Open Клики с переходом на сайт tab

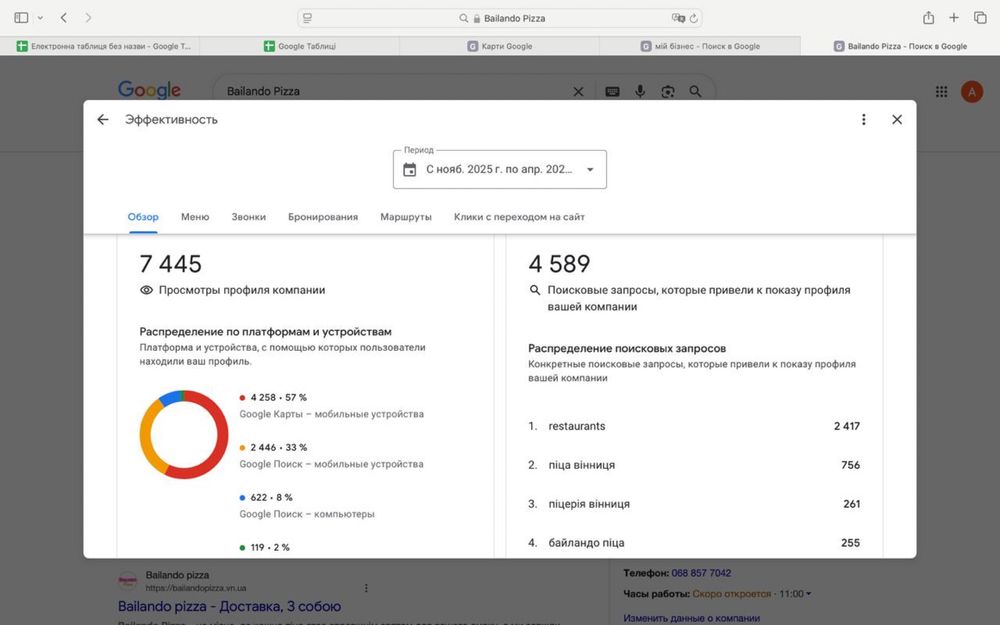coord(519,217)
